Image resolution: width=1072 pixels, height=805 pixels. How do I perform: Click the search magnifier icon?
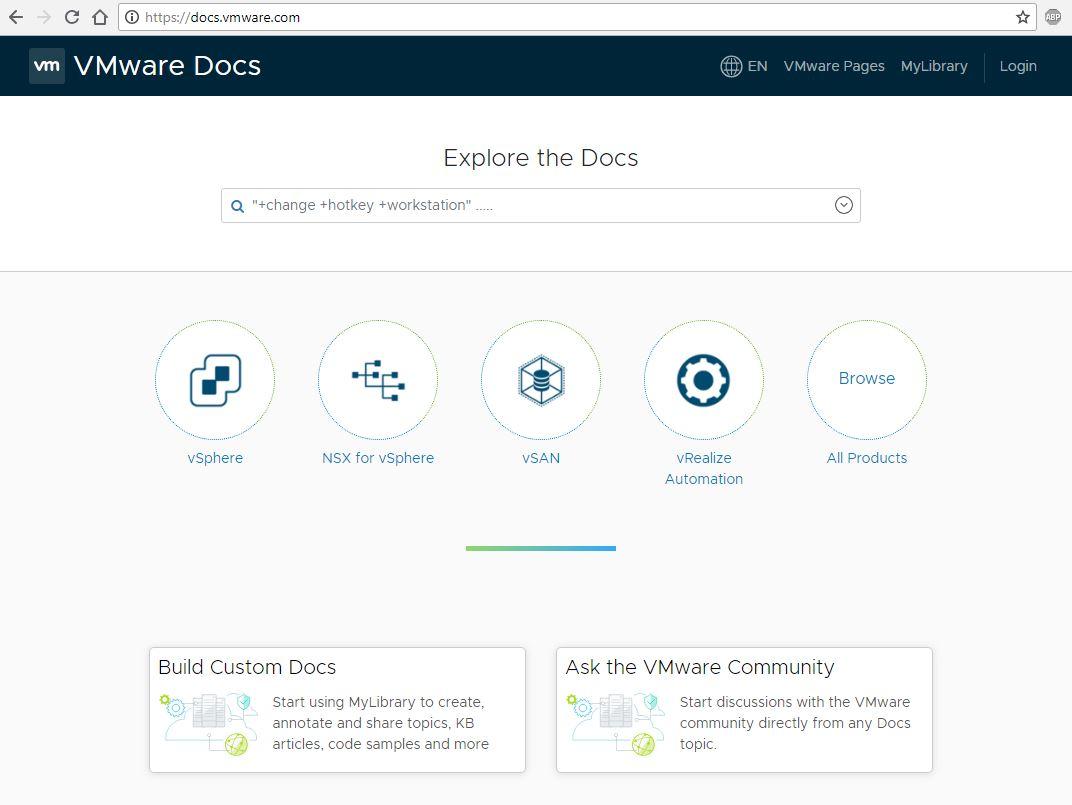[x=237, y=206]
